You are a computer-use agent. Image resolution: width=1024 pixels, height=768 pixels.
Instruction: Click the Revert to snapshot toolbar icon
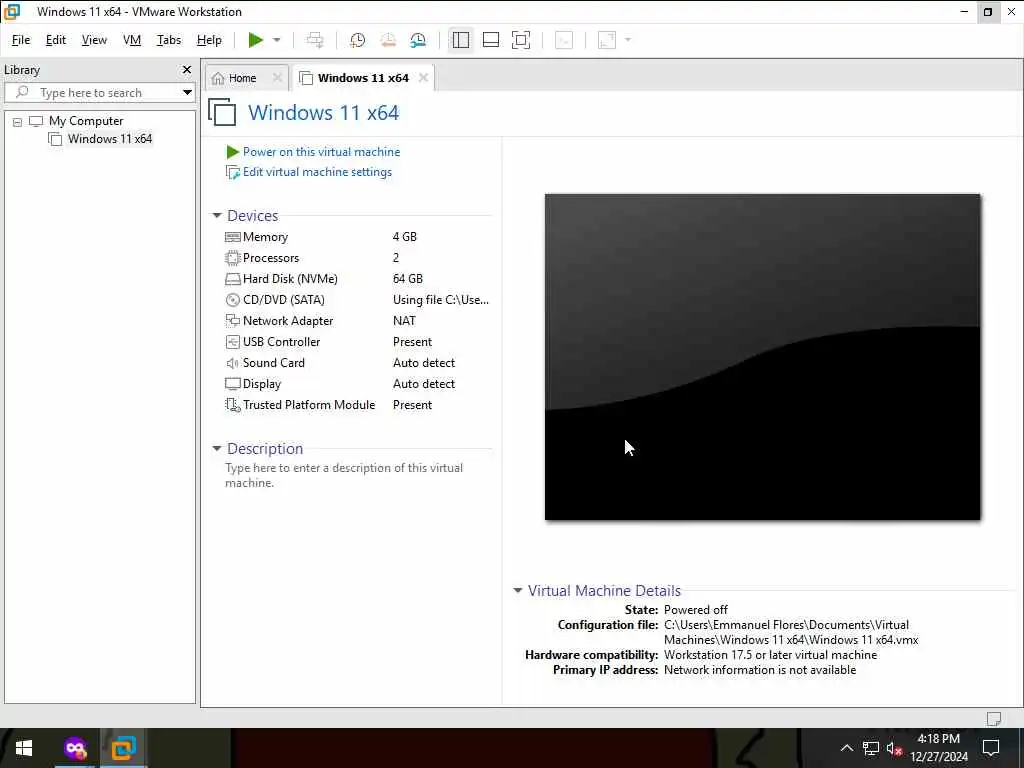point(388,40)
